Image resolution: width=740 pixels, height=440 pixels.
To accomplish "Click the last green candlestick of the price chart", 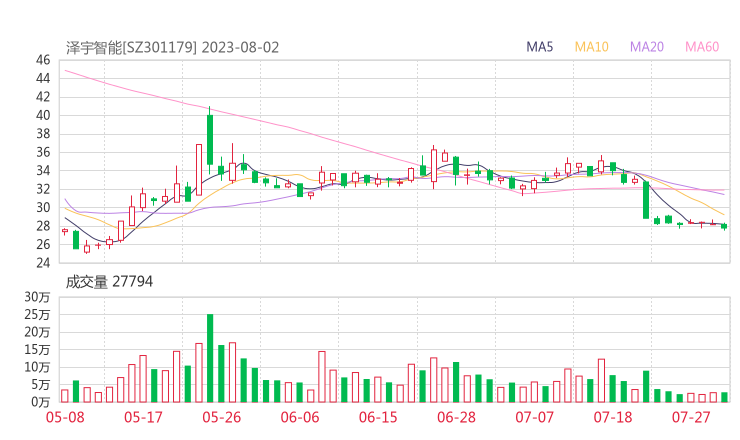I will 724,227.
